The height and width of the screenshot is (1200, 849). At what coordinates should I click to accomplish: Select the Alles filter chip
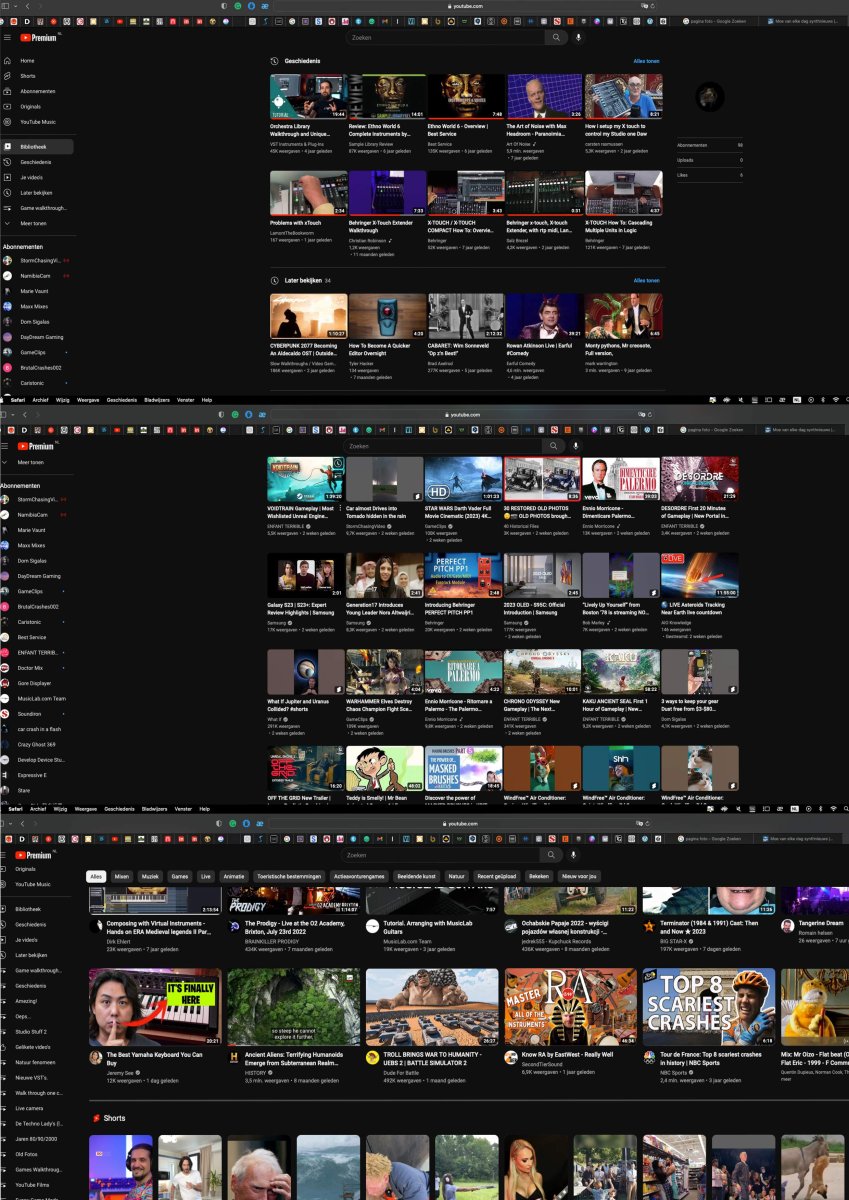click(x=96, y=876)
